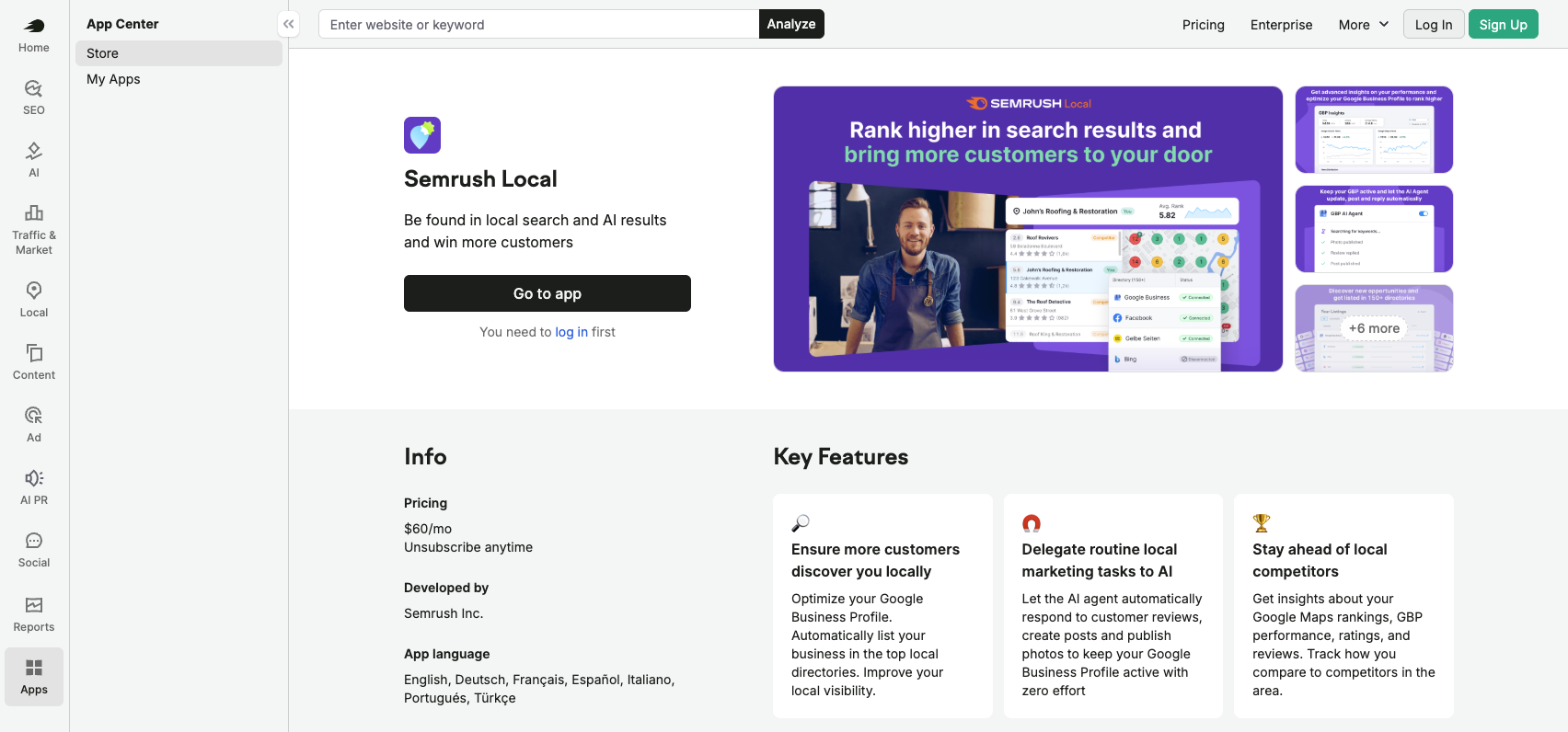Expand the More dropdown menu
The width and height of the screenshot is (1568, 732).
[x=1364, y=25]
